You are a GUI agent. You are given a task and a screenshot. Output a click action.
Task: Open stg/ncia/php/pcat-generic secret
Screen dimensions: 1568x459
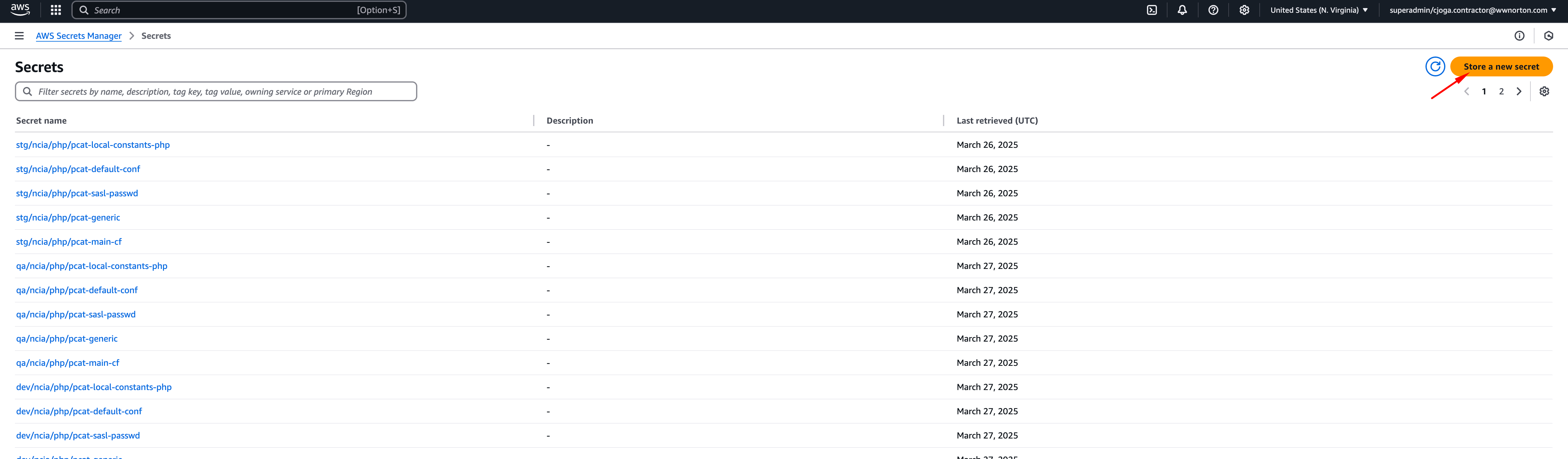(x=68, y=217)
